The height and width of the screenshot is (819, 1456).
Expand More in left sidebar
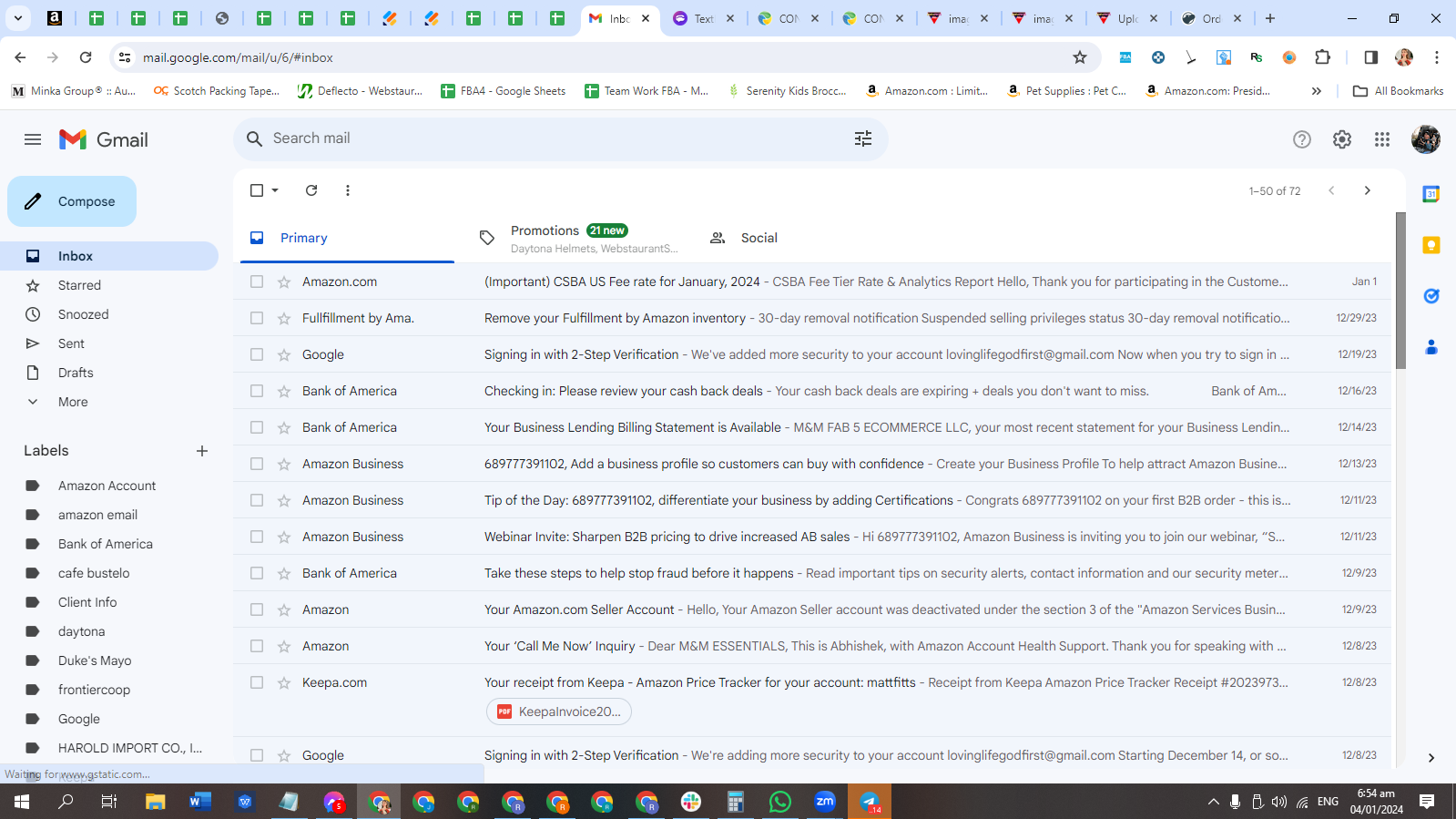[x=73, y=402]
